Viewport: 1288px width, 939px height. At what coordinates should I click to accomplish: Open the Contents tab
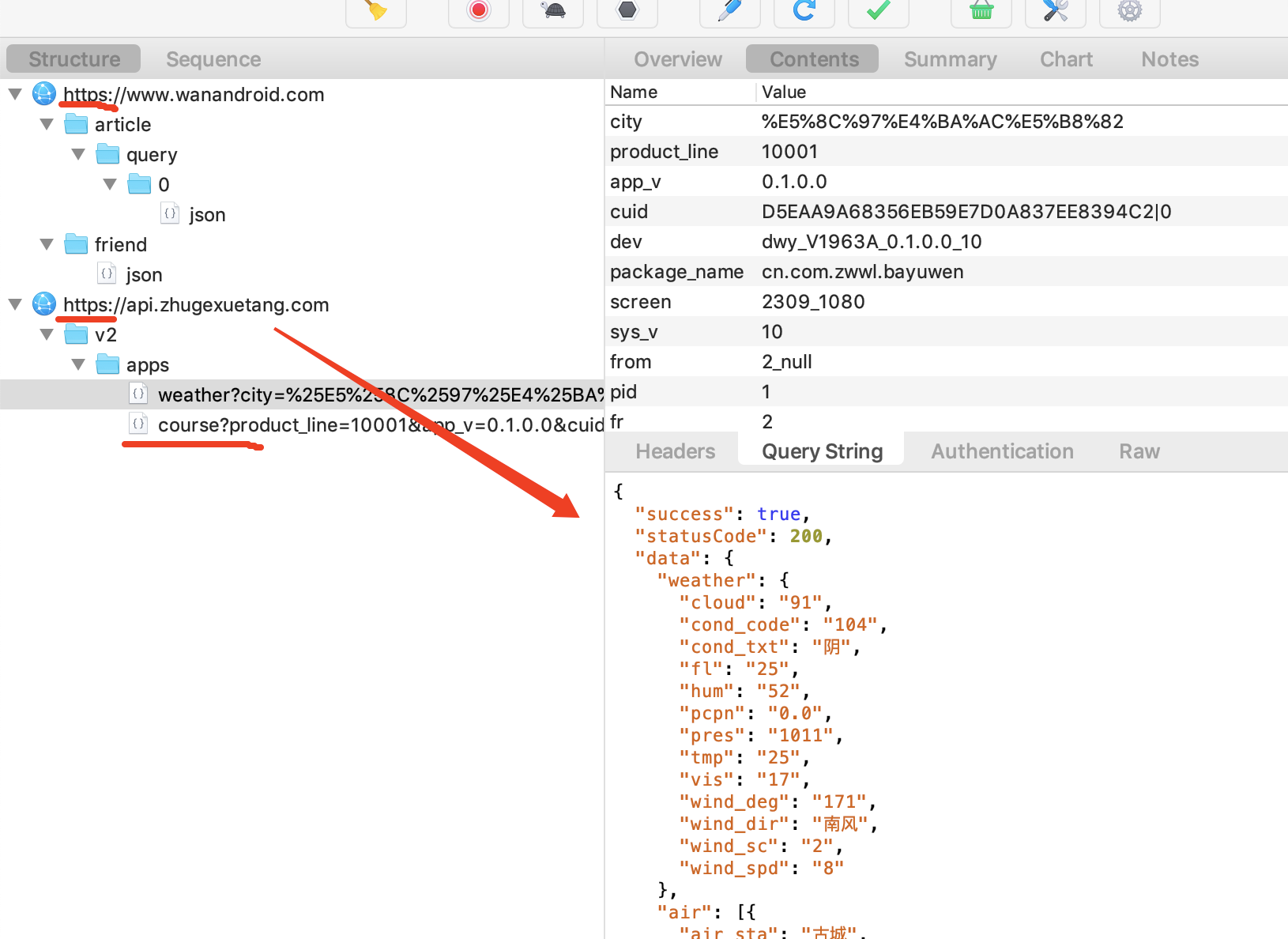[x=814, y=59]
